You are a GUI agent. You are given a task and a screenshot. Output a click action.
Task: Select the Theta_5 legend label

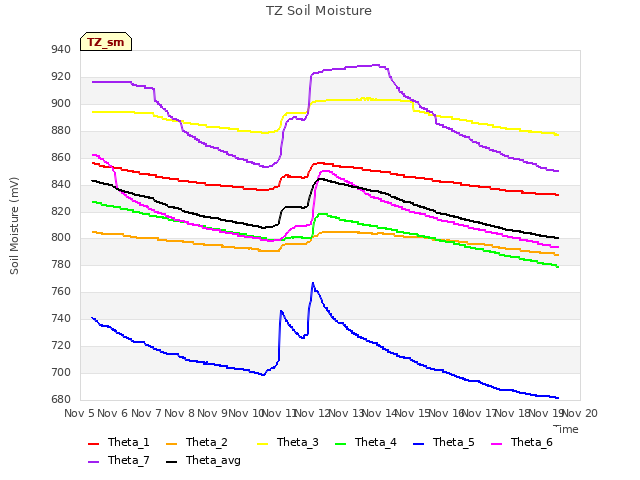click(x=453, y=442)
